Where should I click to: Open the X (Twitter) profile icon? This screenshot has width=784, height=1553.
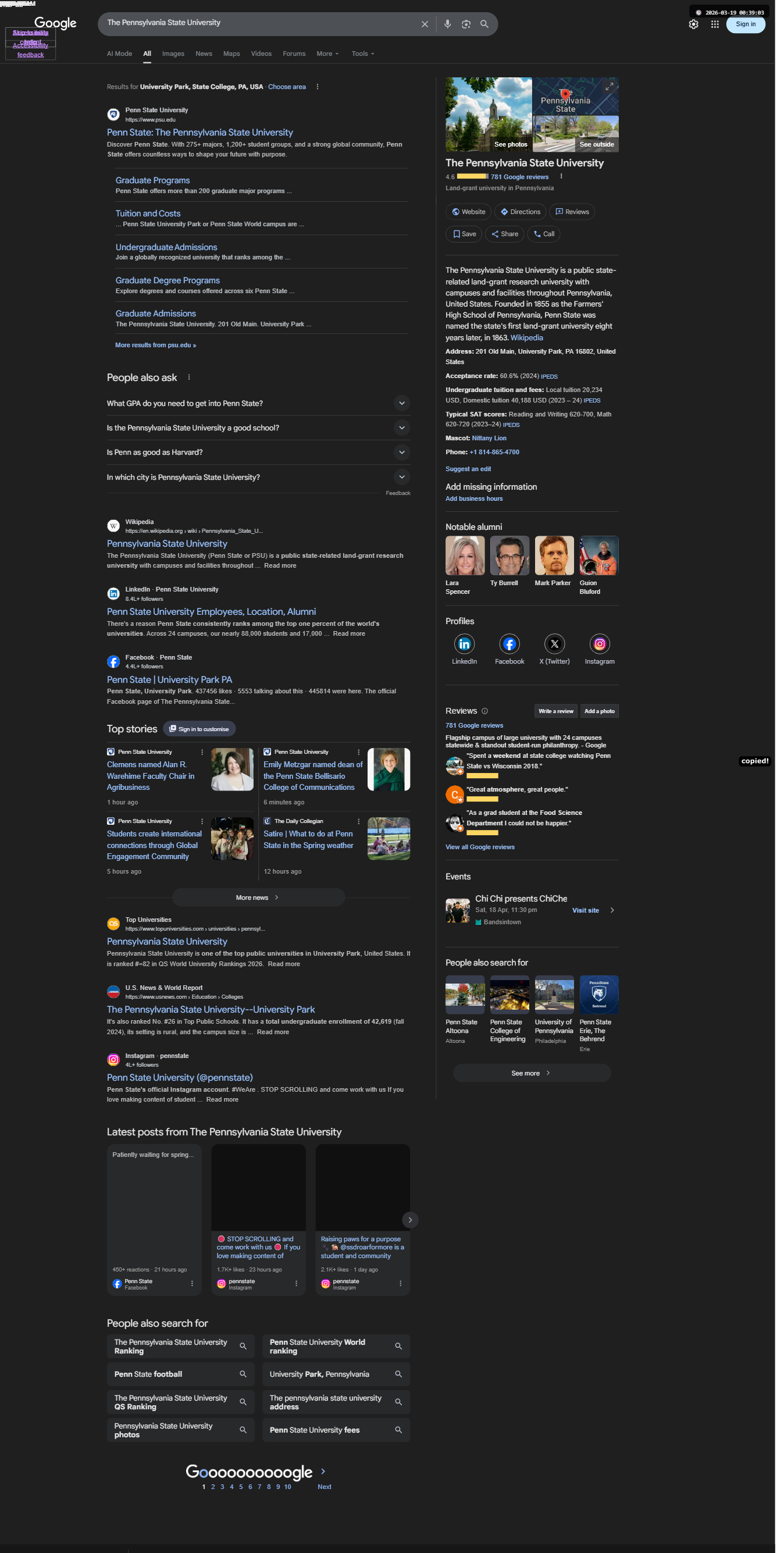[554, 644]
